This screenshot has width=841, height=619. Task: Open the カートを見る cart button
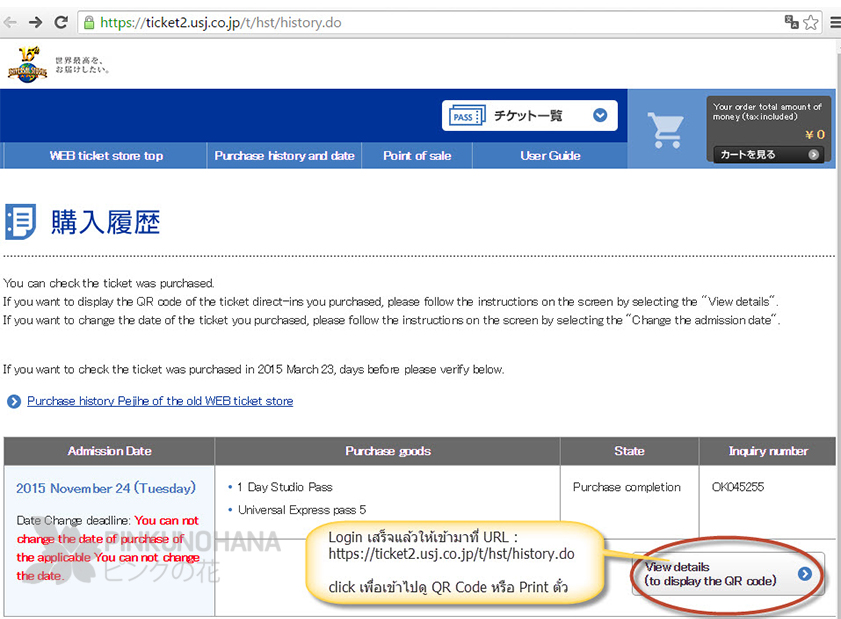pyautogui.click(x=768, y=154)
